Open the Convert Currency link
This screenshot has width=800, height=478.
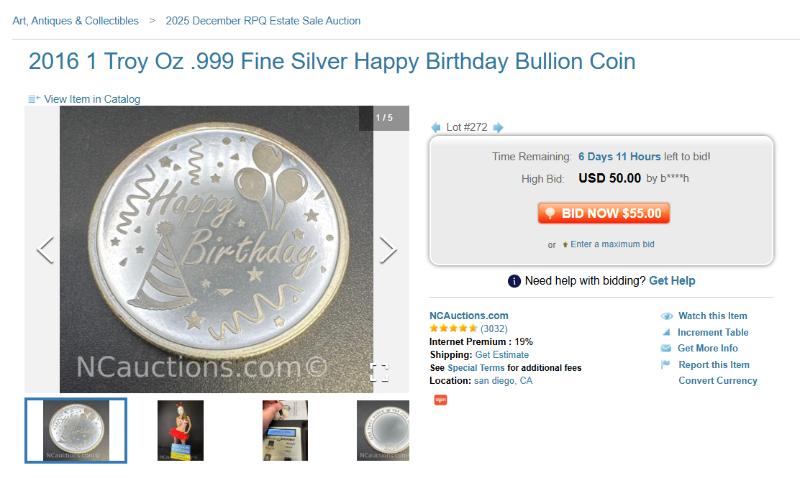coord(717,380)
